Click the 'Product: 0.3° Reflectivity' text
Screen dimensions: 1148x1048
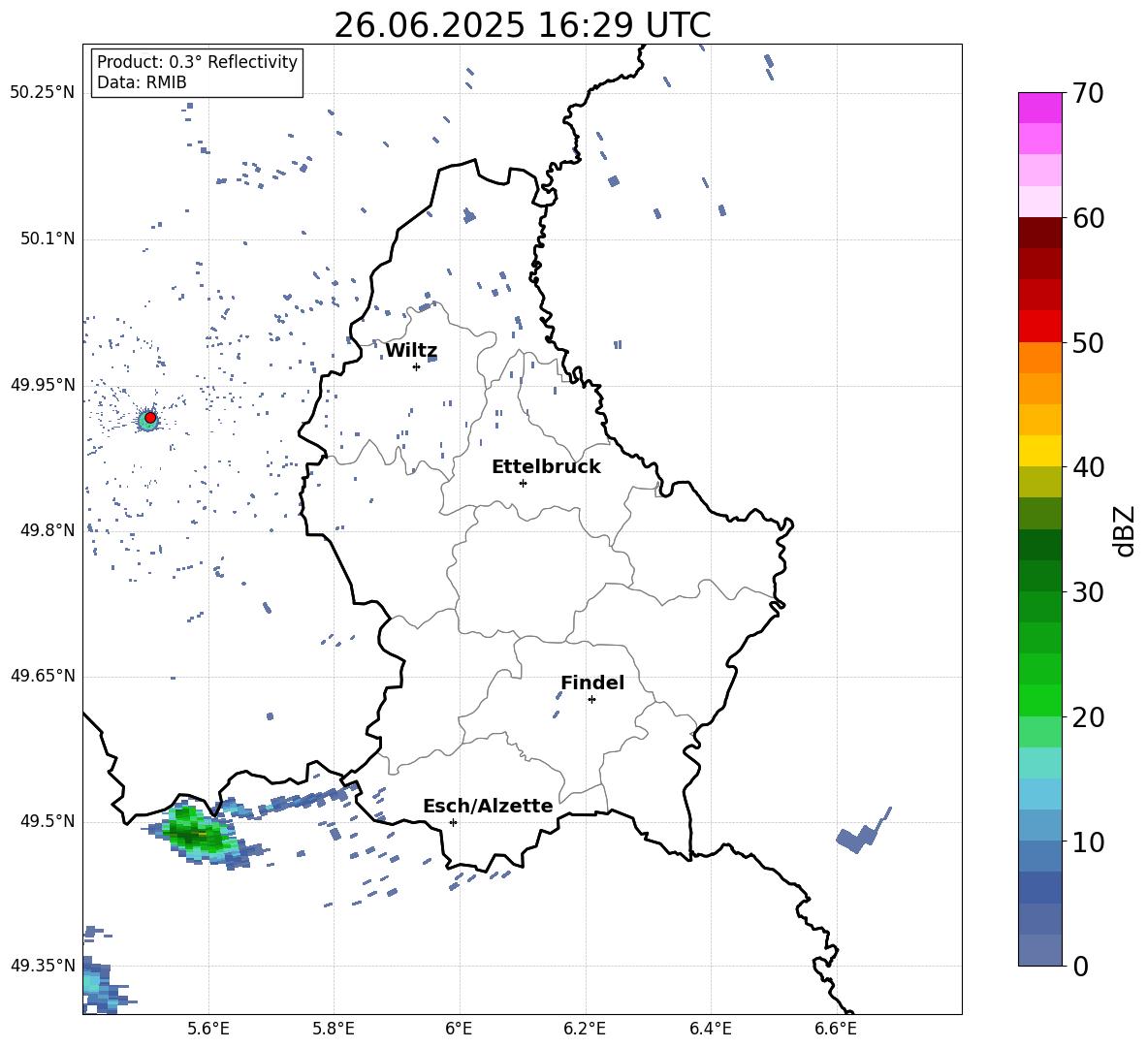(197, 62)
